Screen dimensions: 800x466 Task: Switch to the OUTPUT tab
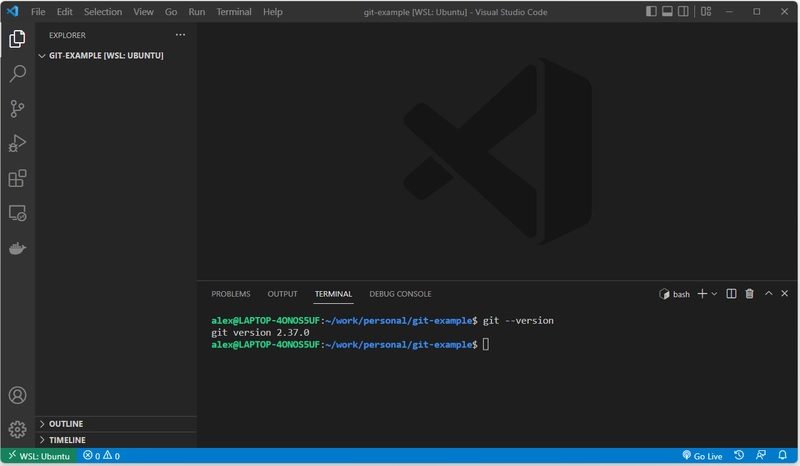(282, 294)
